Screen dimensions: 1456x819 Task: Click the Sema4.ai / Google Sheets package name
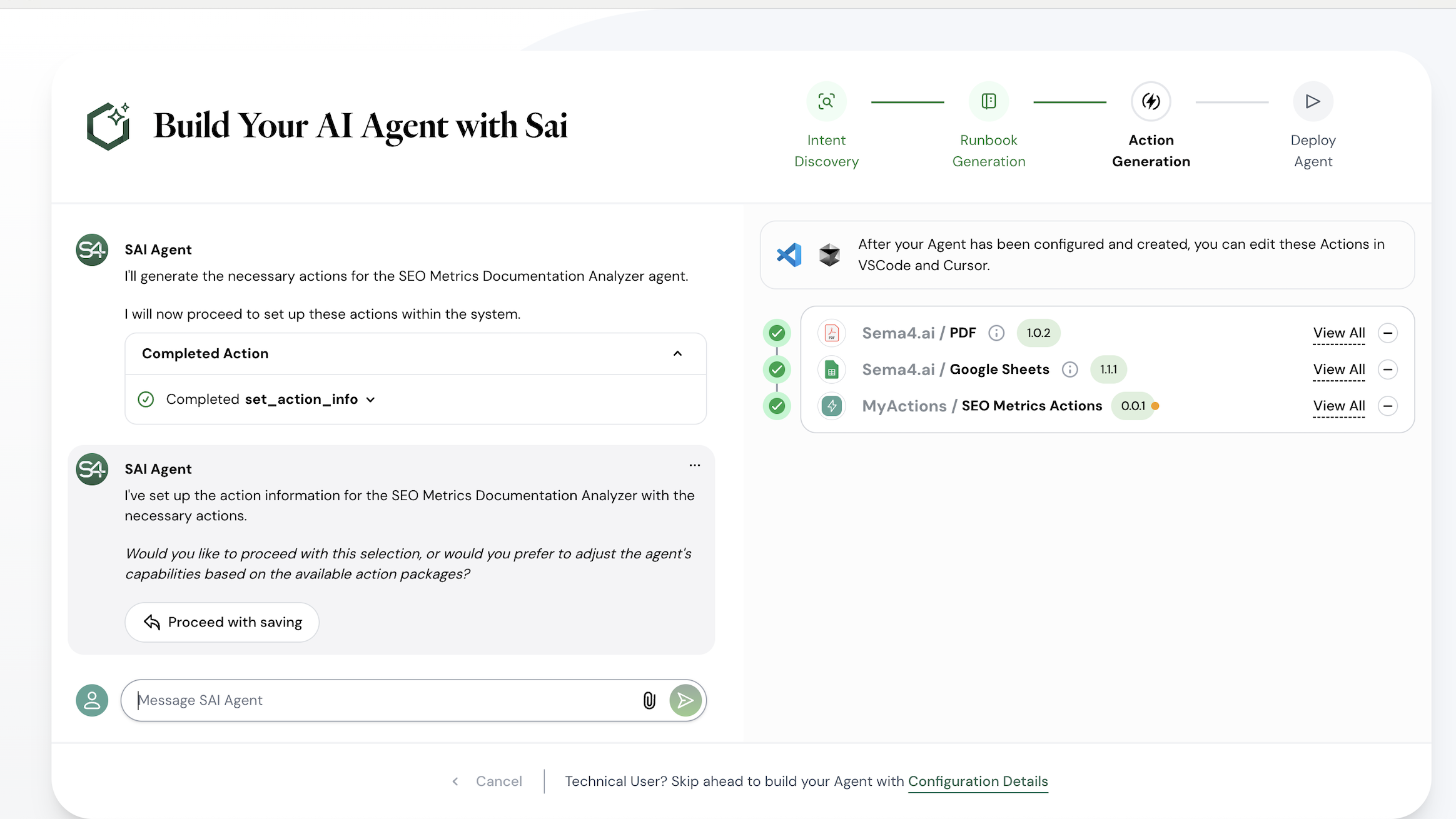coord(956,369)
